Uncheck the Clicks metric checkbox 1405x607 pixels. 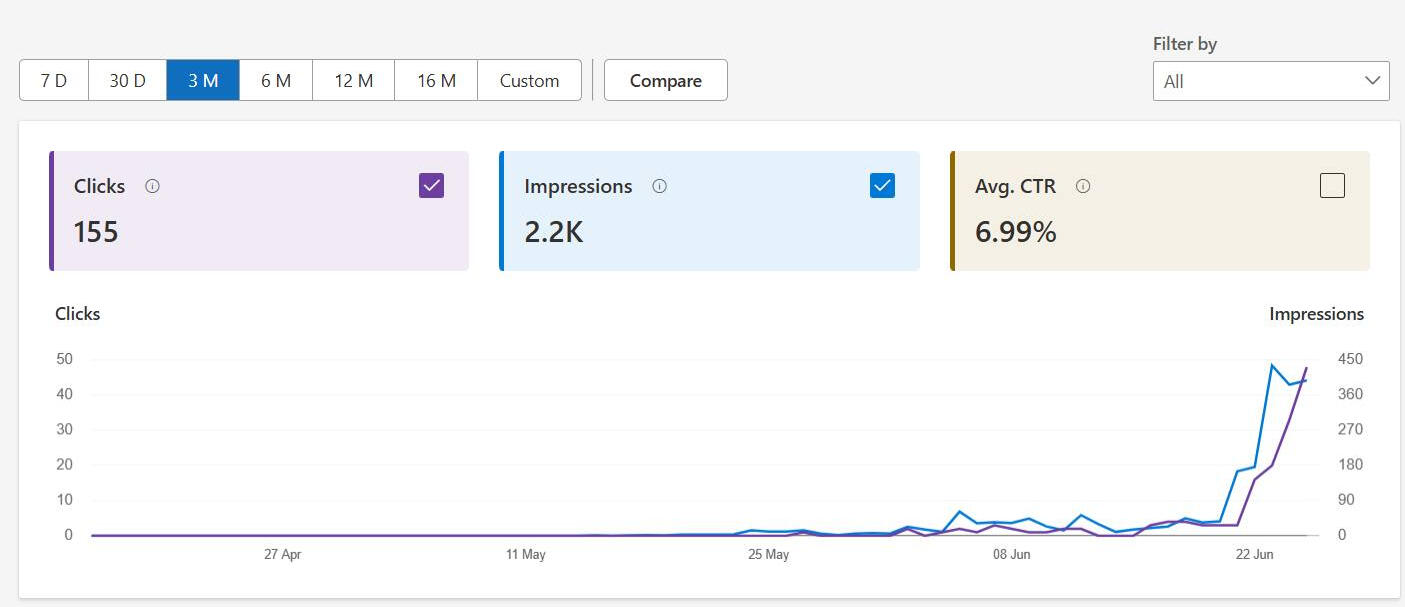[x=431, y=185]
